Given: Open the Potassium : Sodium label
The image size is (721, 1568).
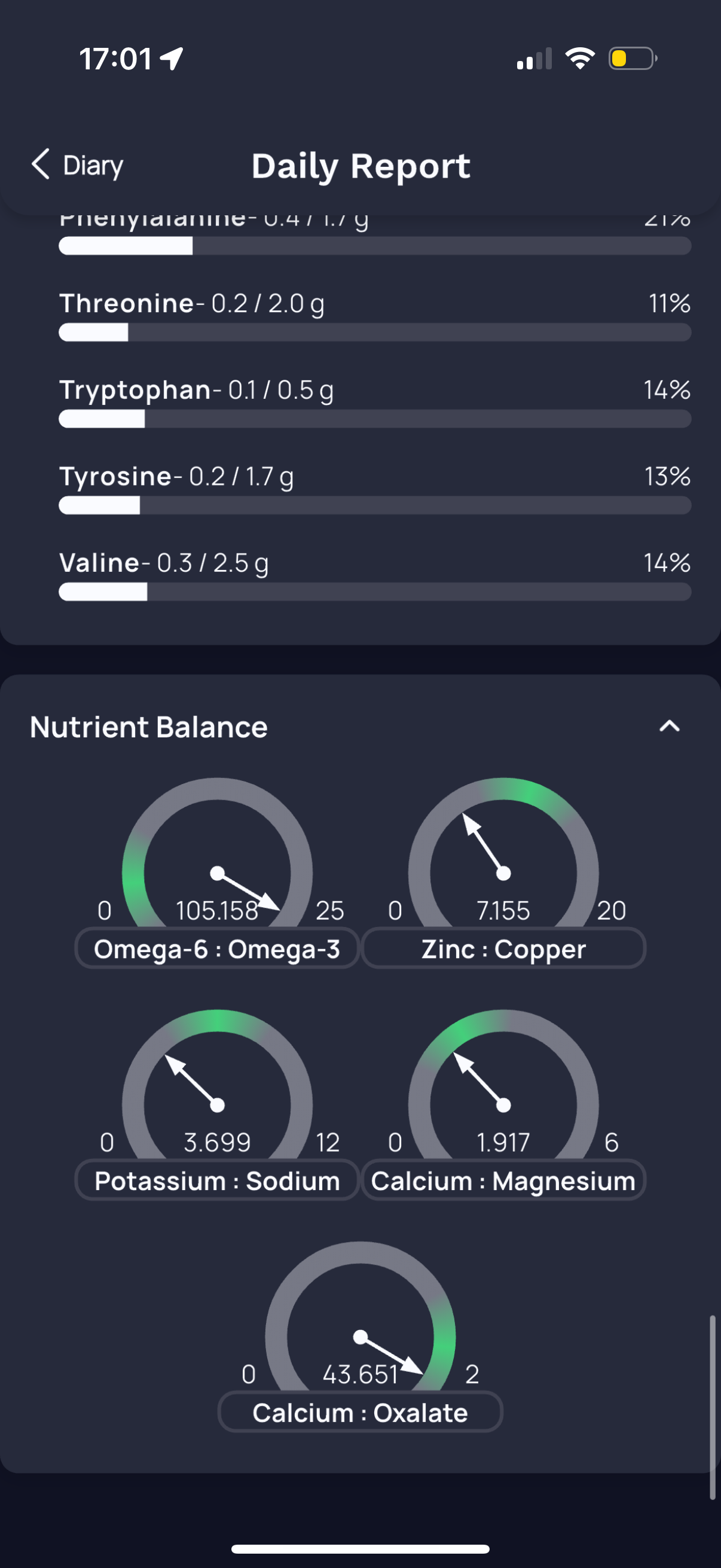Looking at the screenshot, I should pos(217,1181).
